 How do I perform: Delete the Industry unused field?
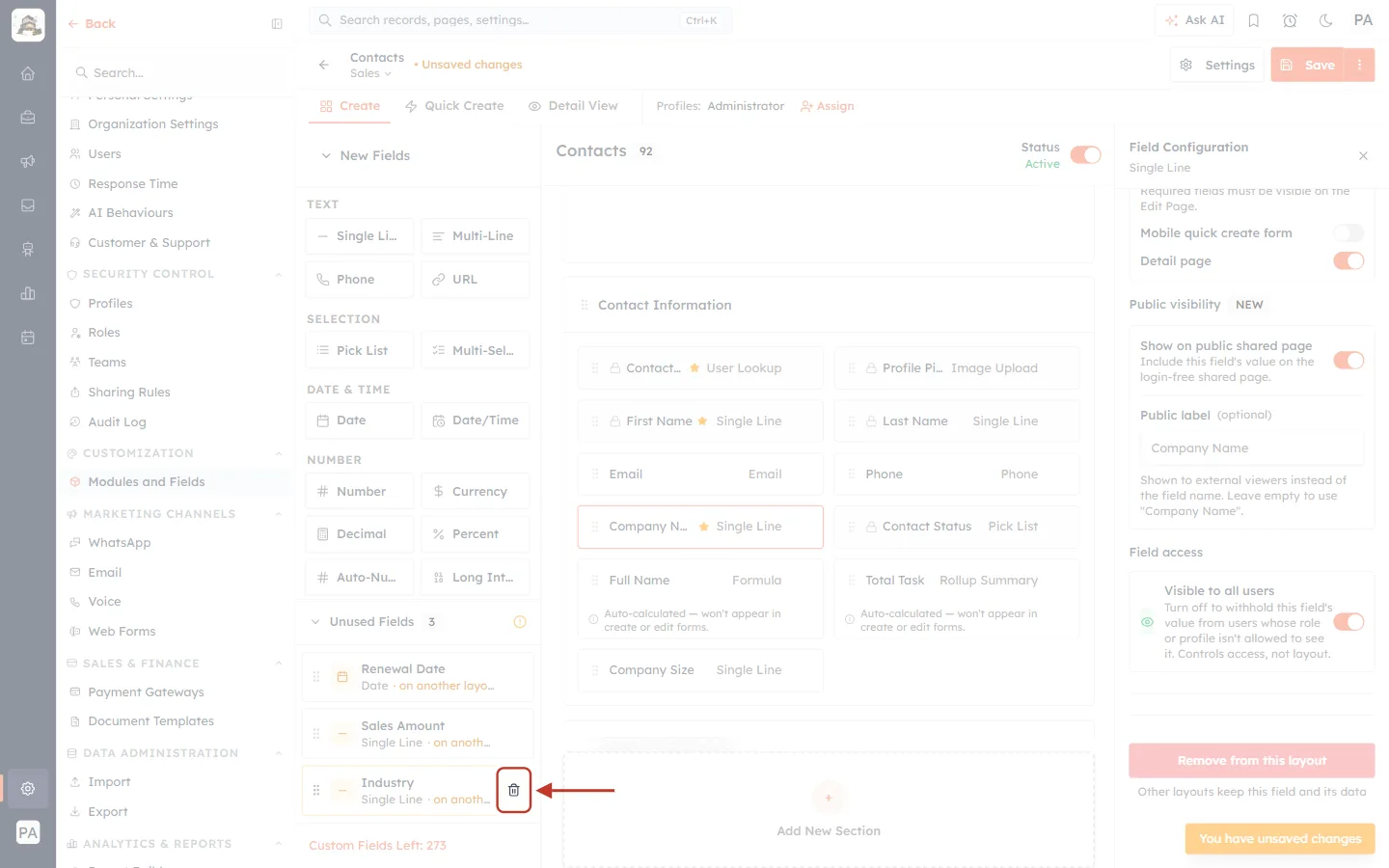514,790
